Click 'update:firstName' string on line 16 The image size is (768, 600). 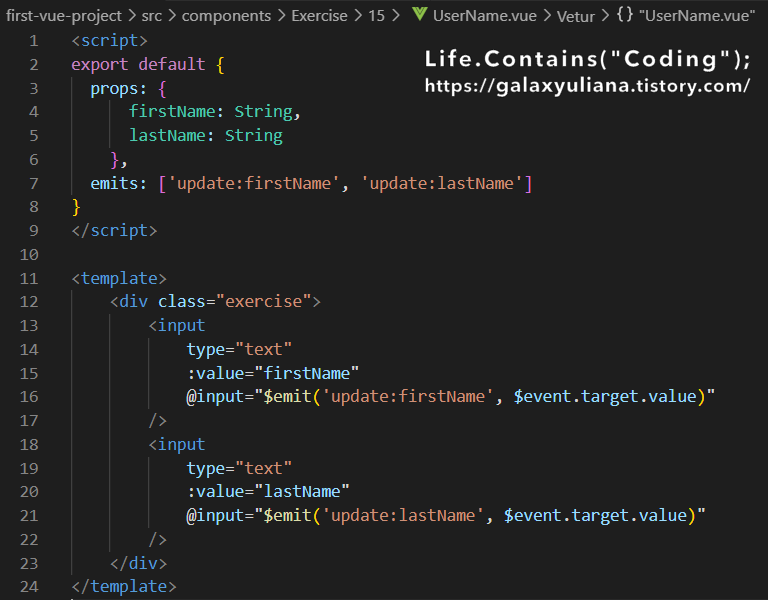click(x=408, y=396)
